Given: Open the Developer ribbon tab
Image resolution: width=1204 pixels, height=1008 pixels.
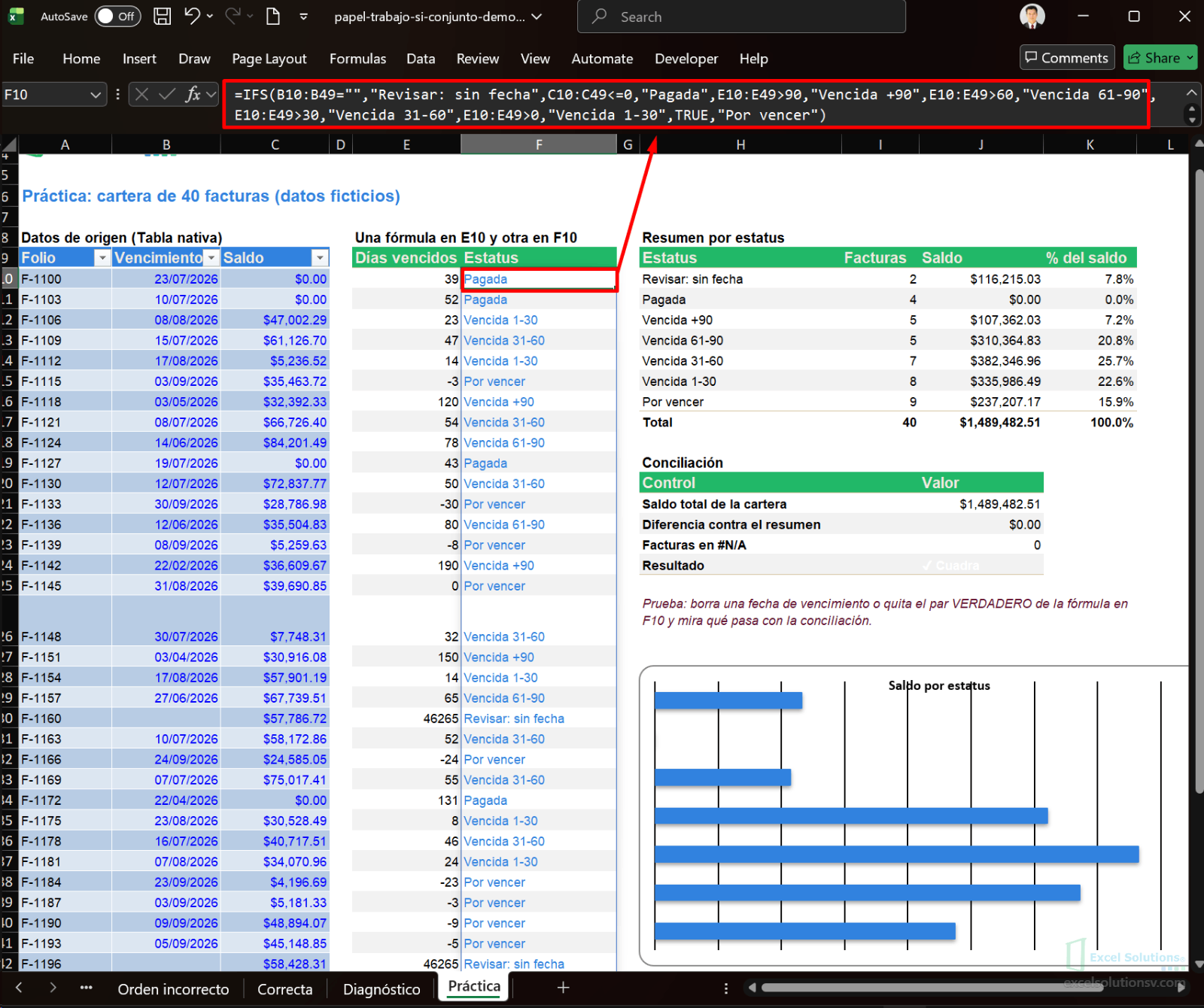Looking at the screenshot, I should [686, 59].
